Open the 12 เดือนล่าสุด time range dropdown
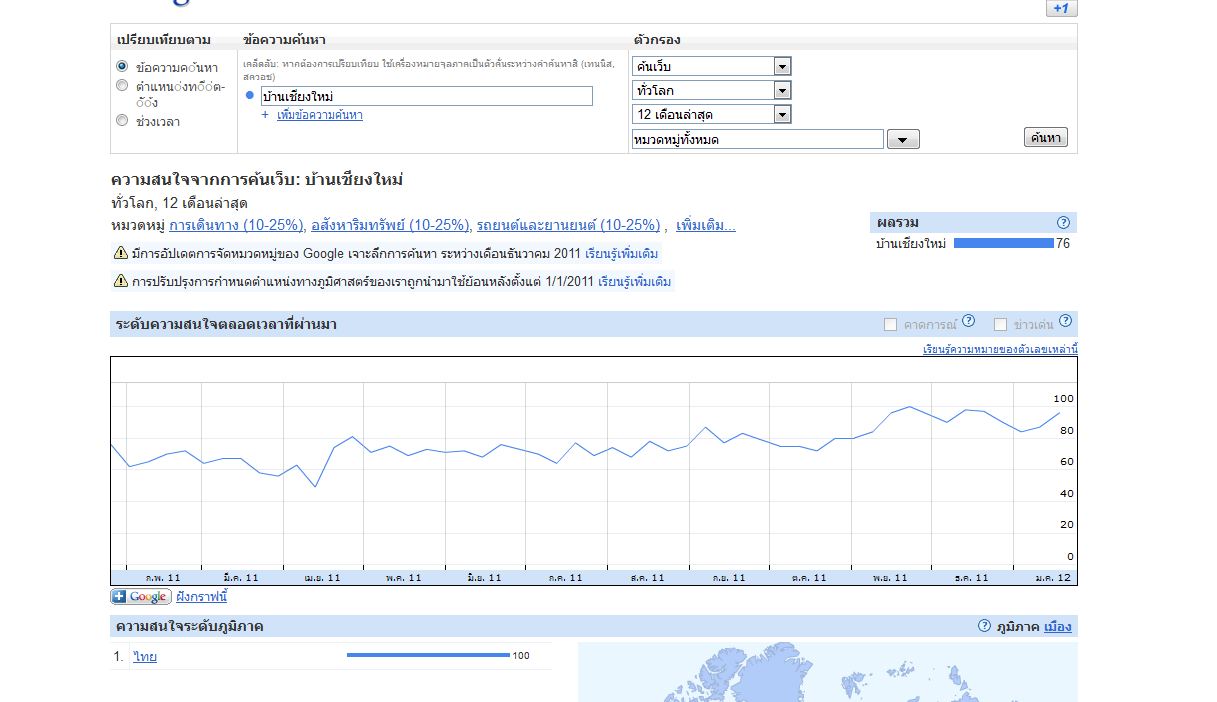This screenshot has width=1217, height=702. 711,114
